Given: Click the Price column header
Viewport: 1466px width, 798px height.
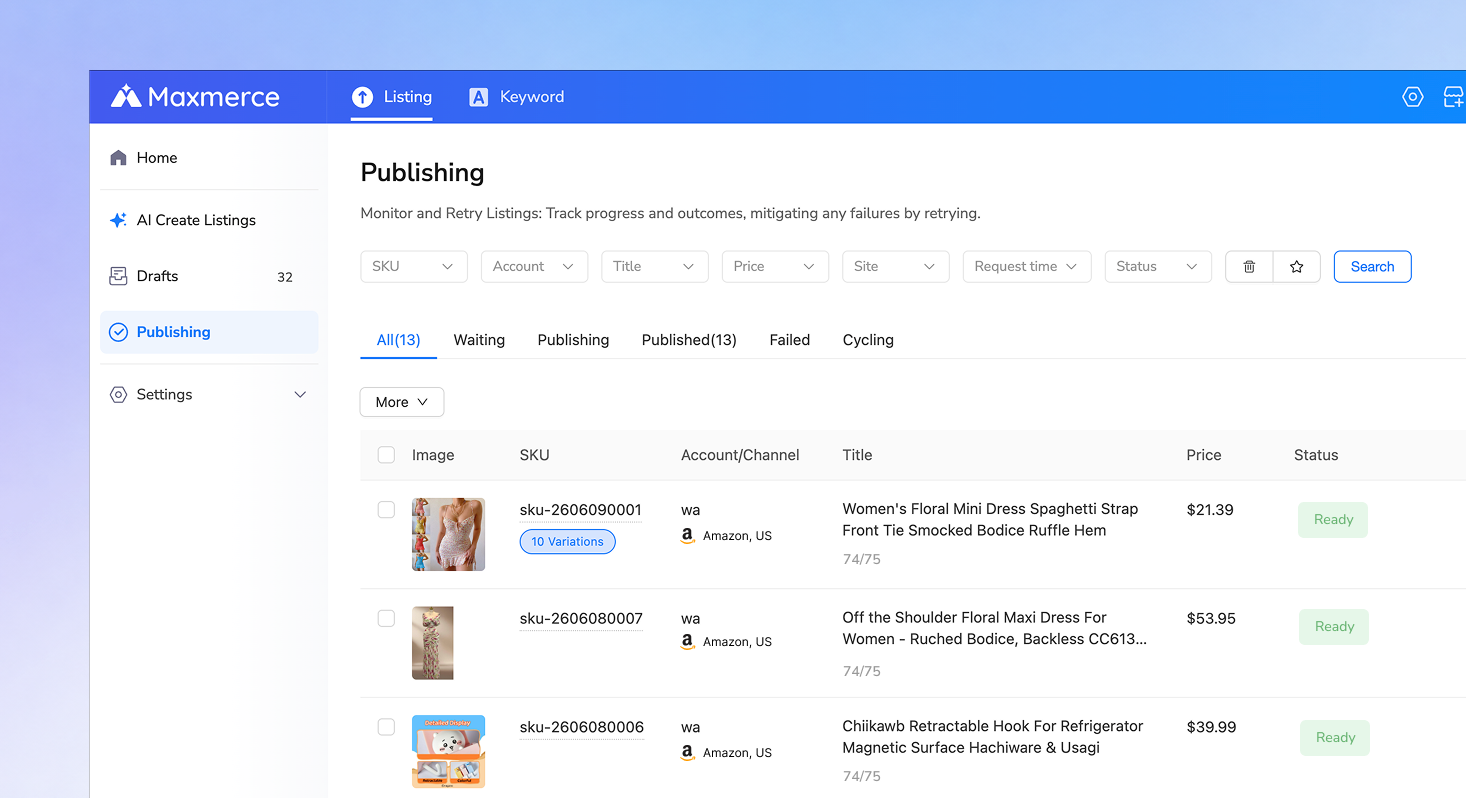Looking at the screenshot, I should (1204, 455).
